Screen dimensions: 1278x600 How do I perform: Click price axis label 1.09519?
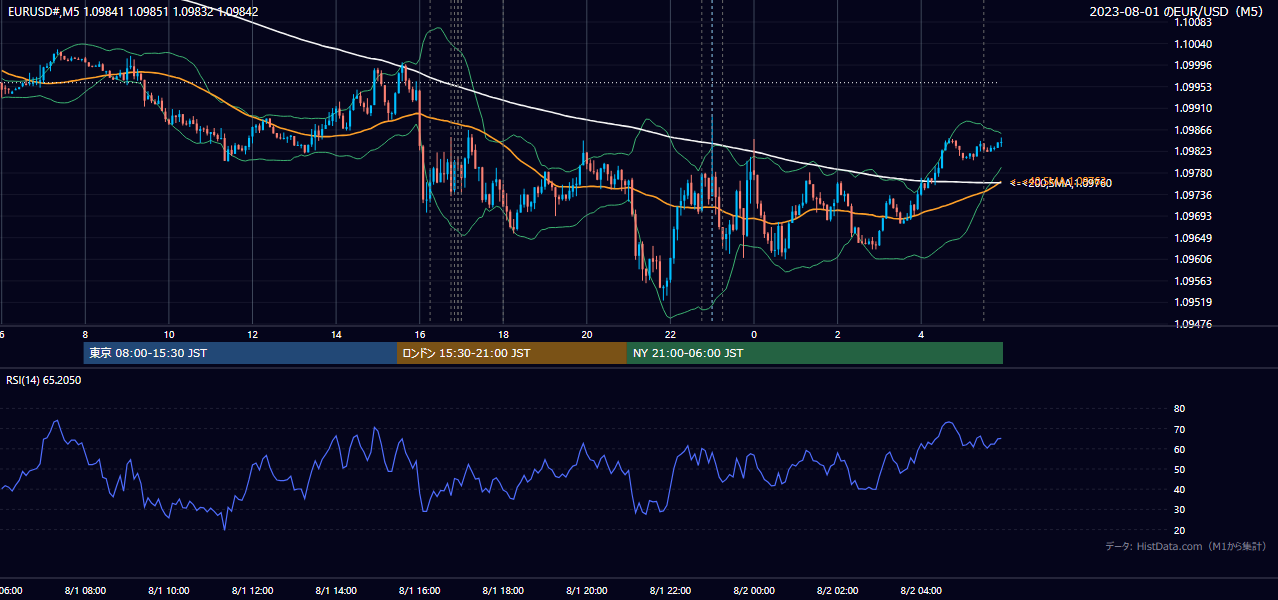tap(1193, 302)
